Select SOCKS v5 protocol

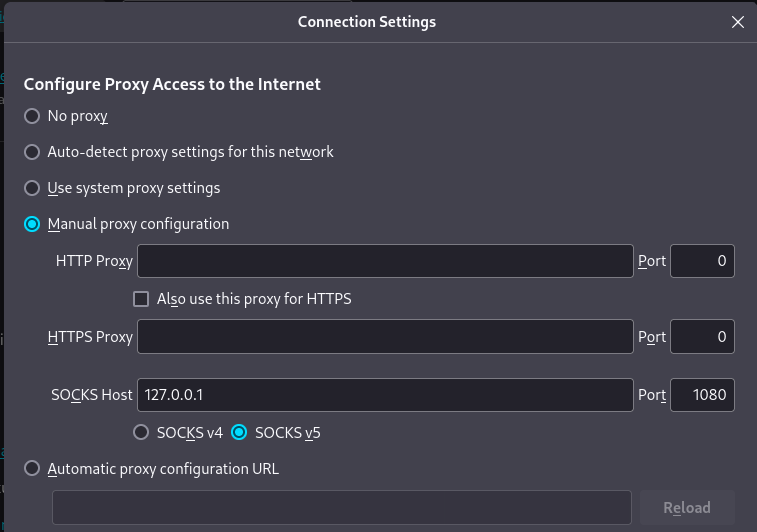239,433
